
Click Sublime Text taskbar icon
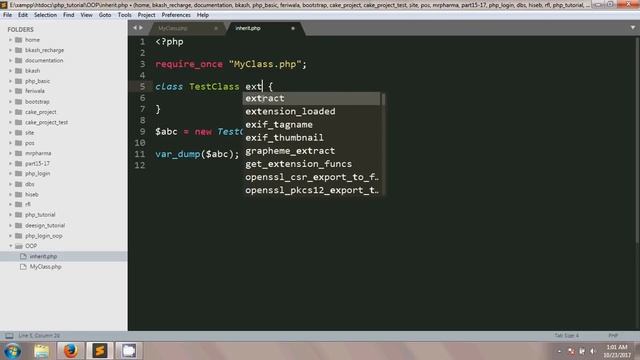pos(99,351)
